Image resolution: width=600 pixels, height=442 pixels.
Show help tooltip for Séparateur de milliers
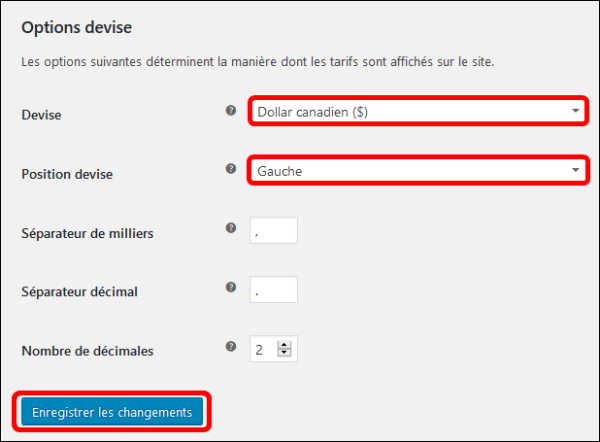pyautogui.click(x=231, y=228)
